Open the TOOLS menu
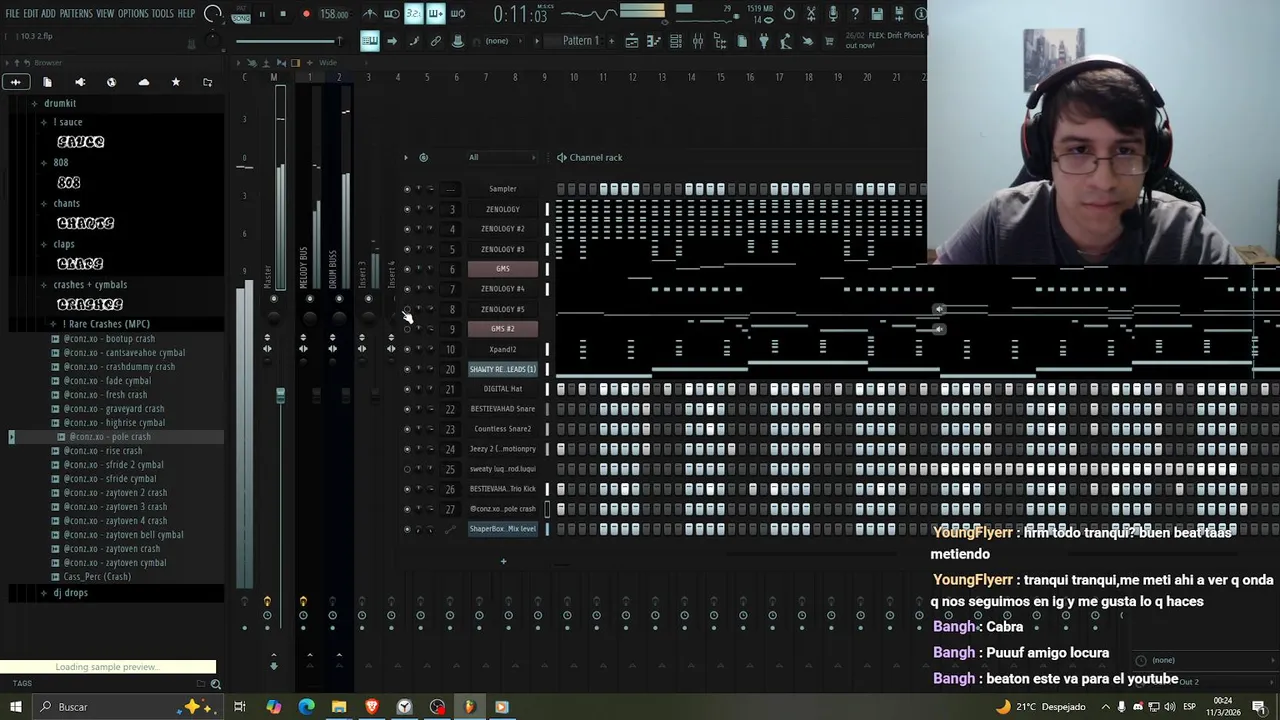1280x720 pixels. 163,14
